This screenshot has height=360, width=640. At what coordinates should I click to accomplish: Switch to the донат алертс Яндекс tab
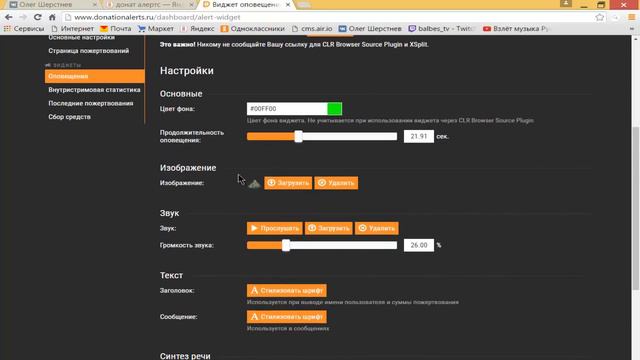(x=149, y=5)
